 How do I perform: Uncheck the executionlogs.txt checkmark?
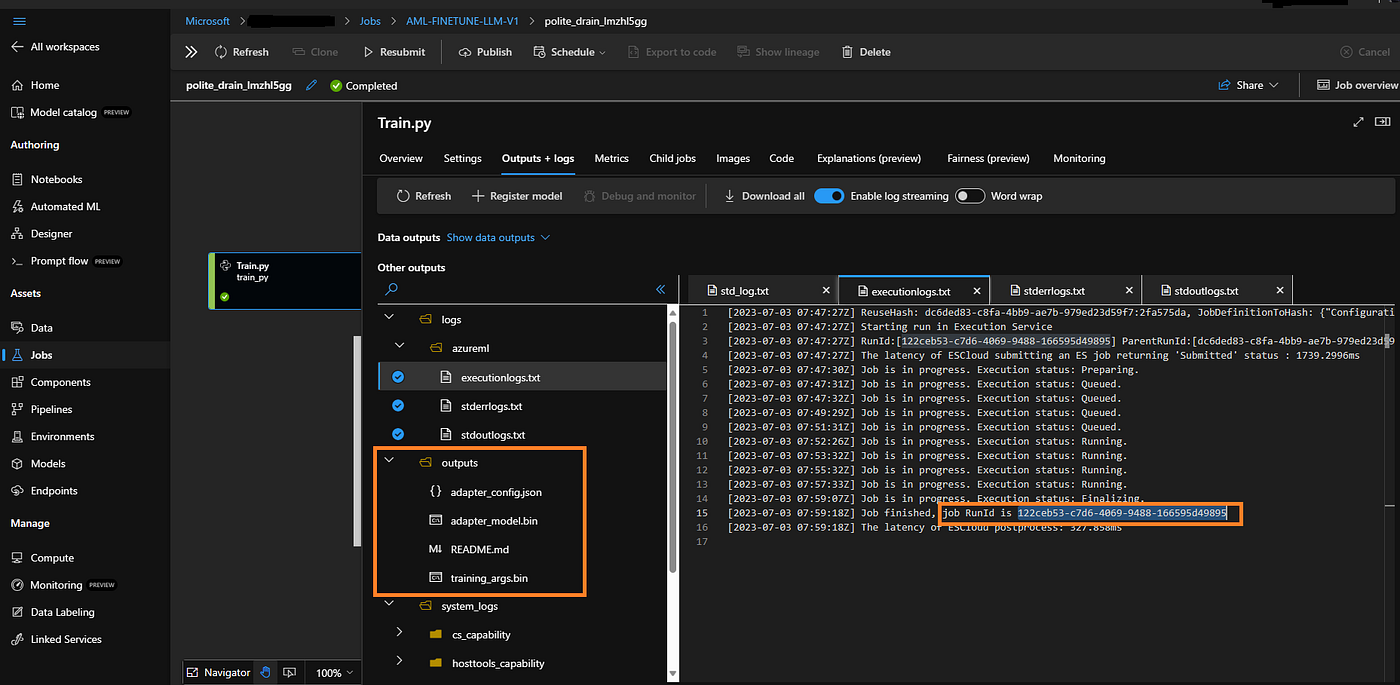click(398, 377)
